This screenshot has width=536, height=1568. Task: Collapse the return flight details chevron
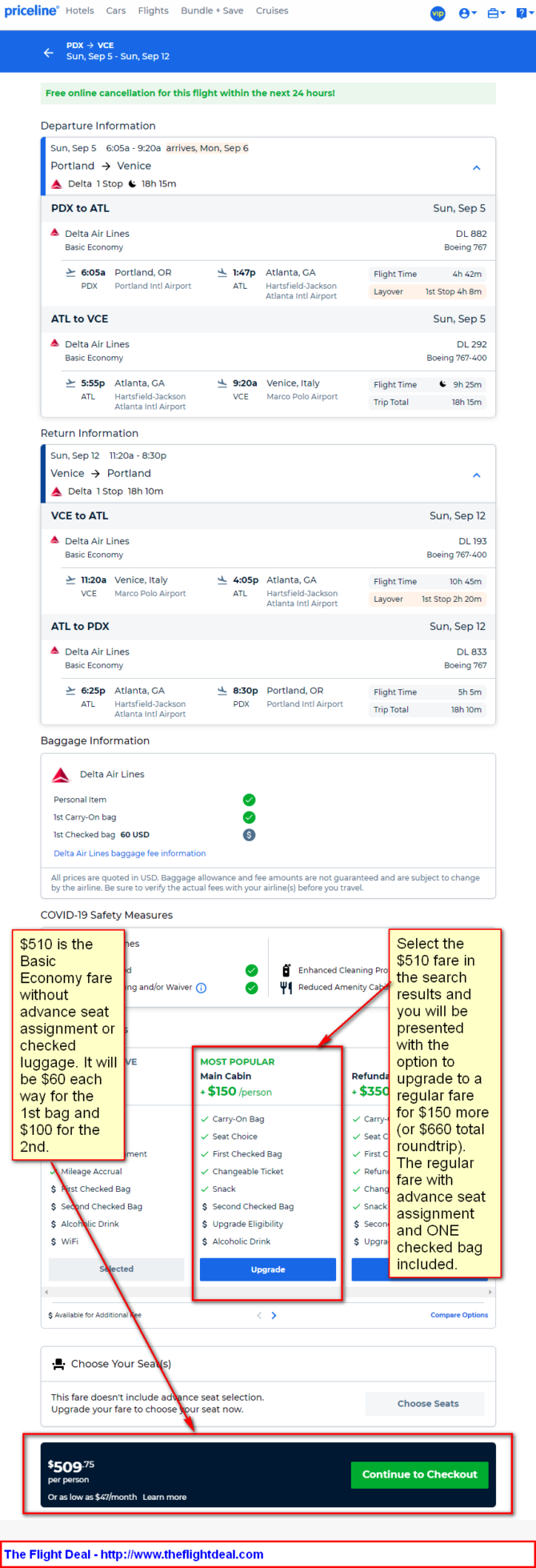tap(477, 475)
